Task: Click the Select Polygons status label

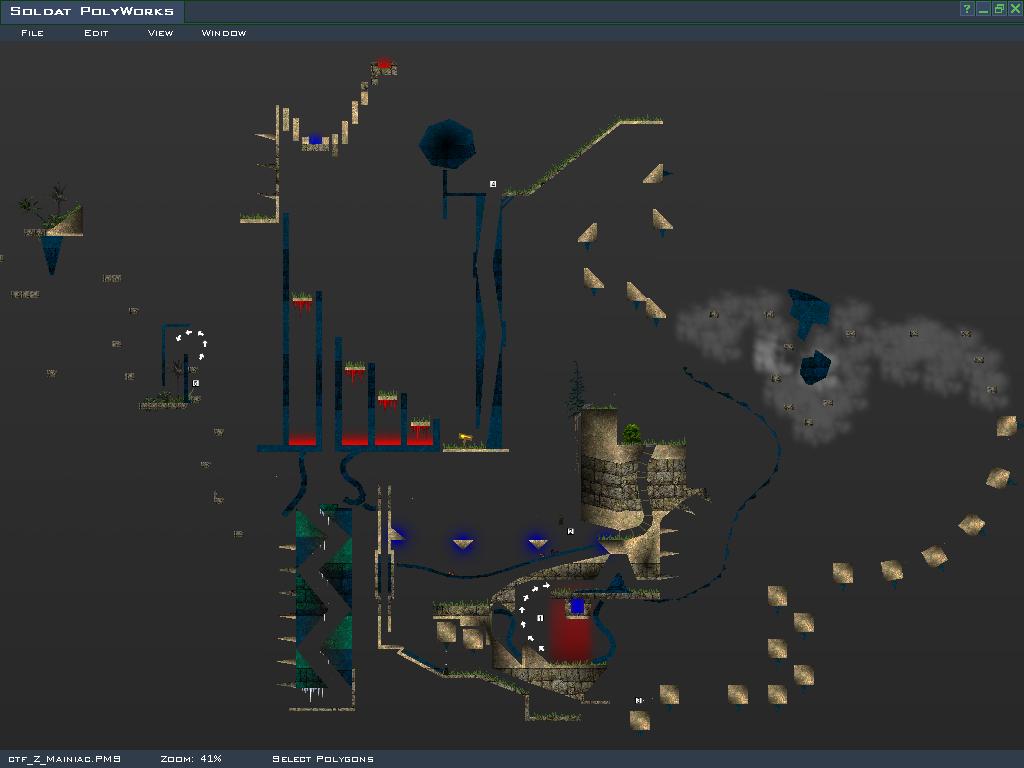Action: [322, 759]
